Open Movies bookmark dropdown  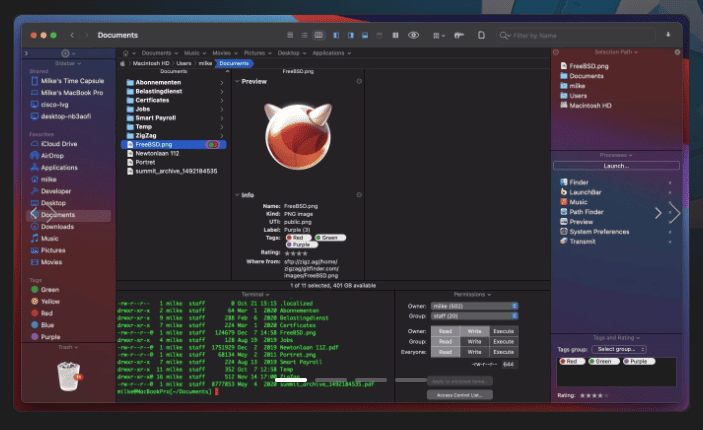tap(225, 53)
